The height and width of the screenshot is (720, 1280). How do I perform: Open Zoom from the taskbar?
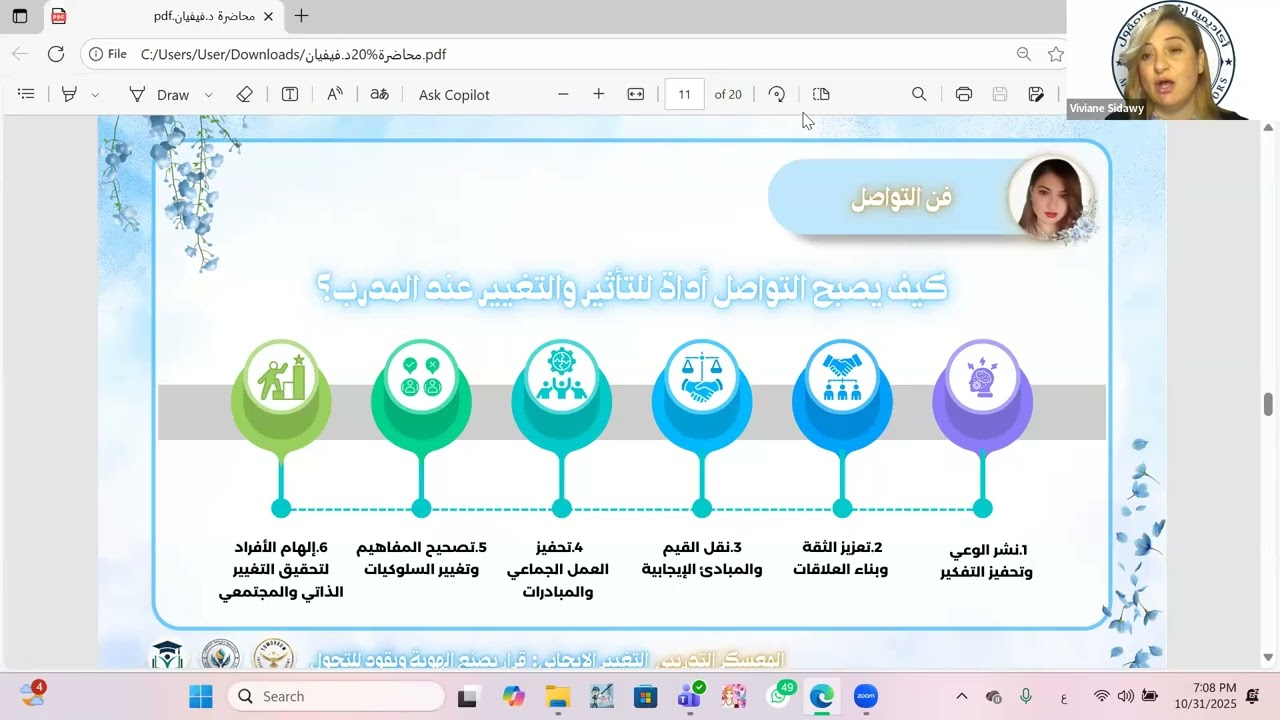point(866,697)
